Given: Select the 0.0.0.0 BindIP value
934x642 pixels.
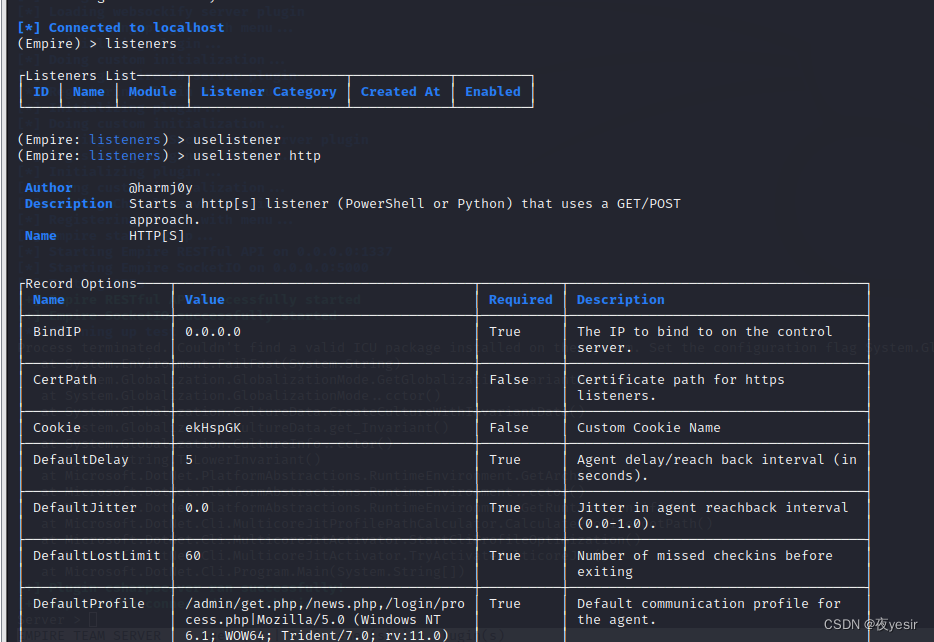Looking at the screenshot, I should [213, 332].
